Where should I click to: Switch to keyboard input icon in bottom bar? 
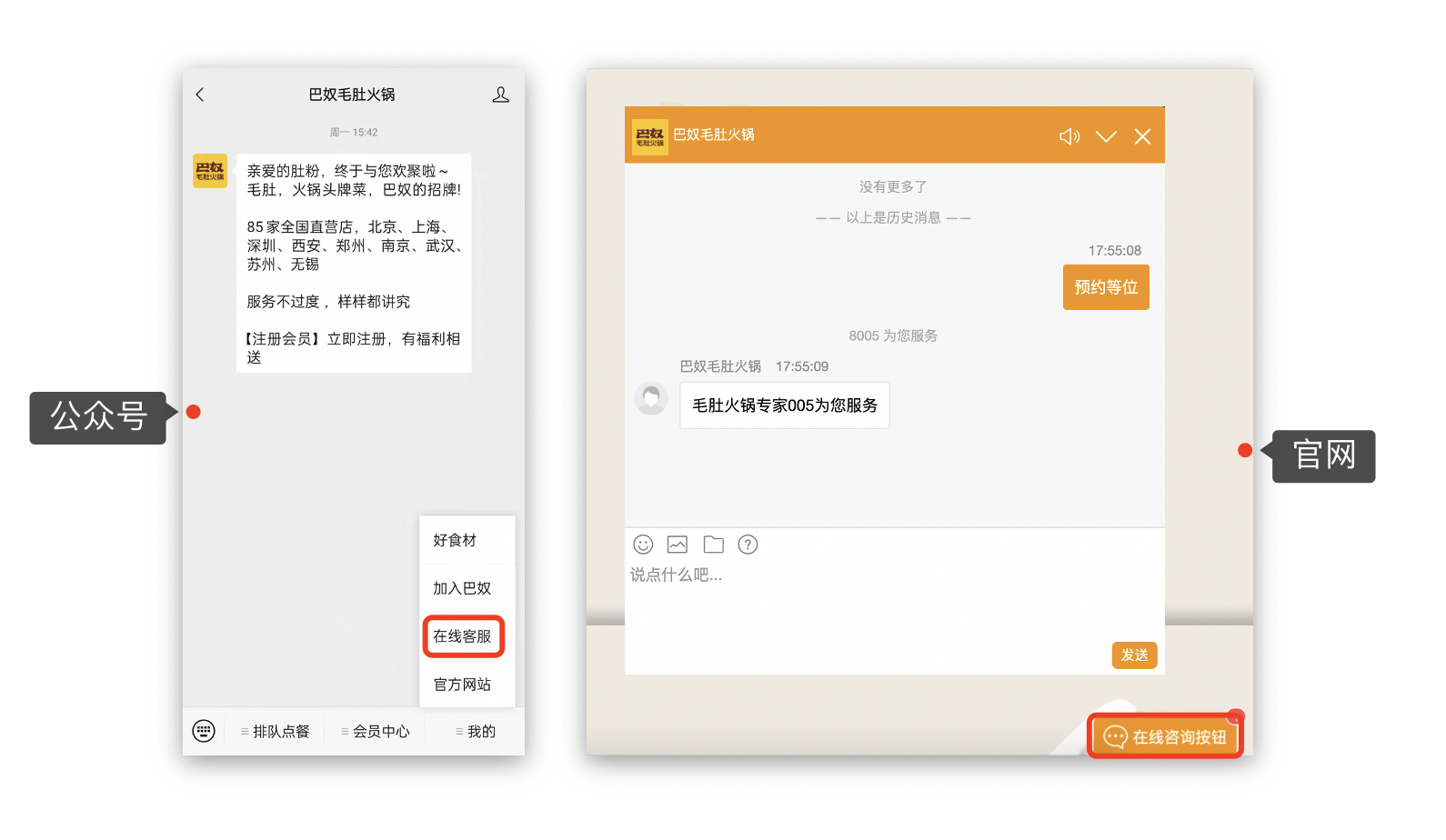click(204, 731)
